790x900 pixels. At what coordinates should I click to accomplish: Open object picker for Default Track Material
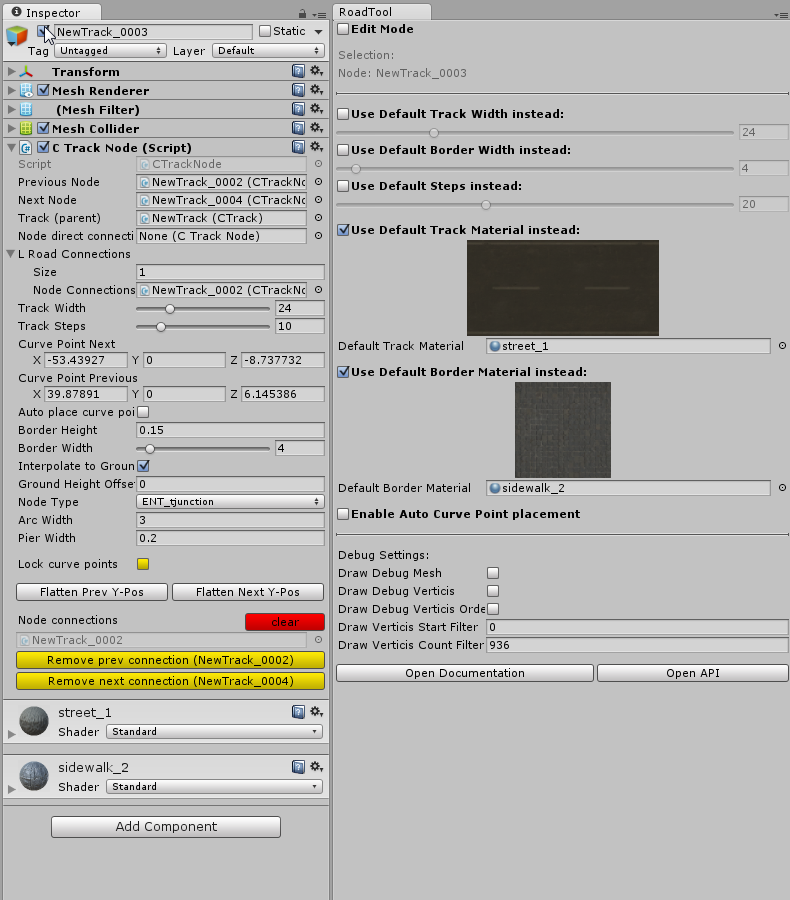point(782,346)
